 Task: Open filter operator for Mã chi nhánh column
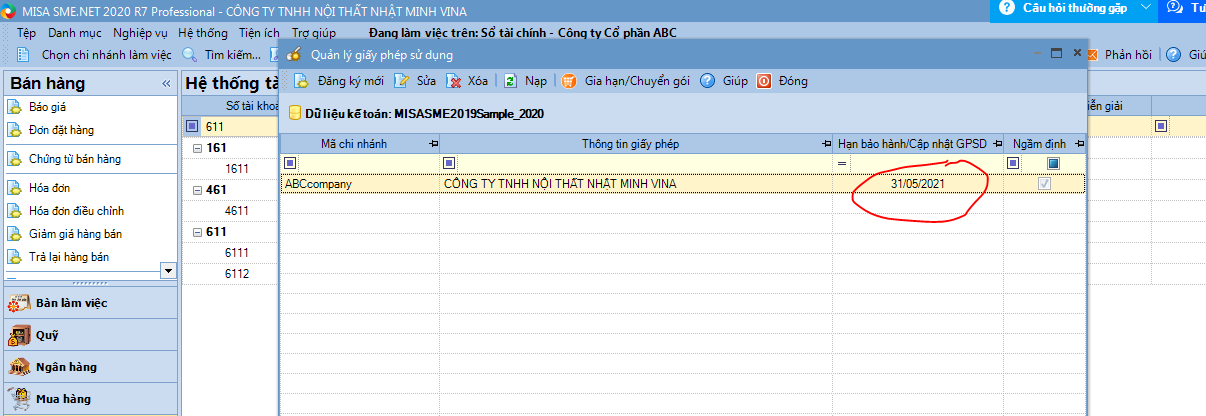(290, 163)
